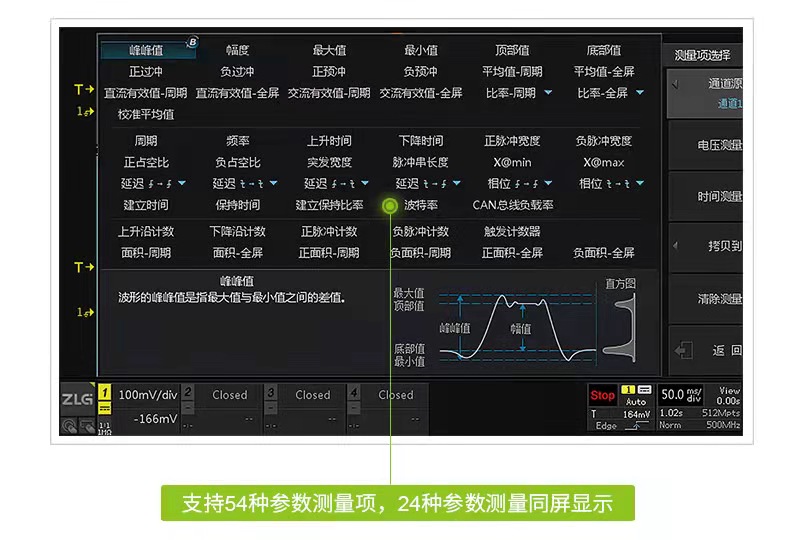Click the 512Mpts memory depth readout
The height and width of the screenshot is (540, 800).
click(721, 413)
